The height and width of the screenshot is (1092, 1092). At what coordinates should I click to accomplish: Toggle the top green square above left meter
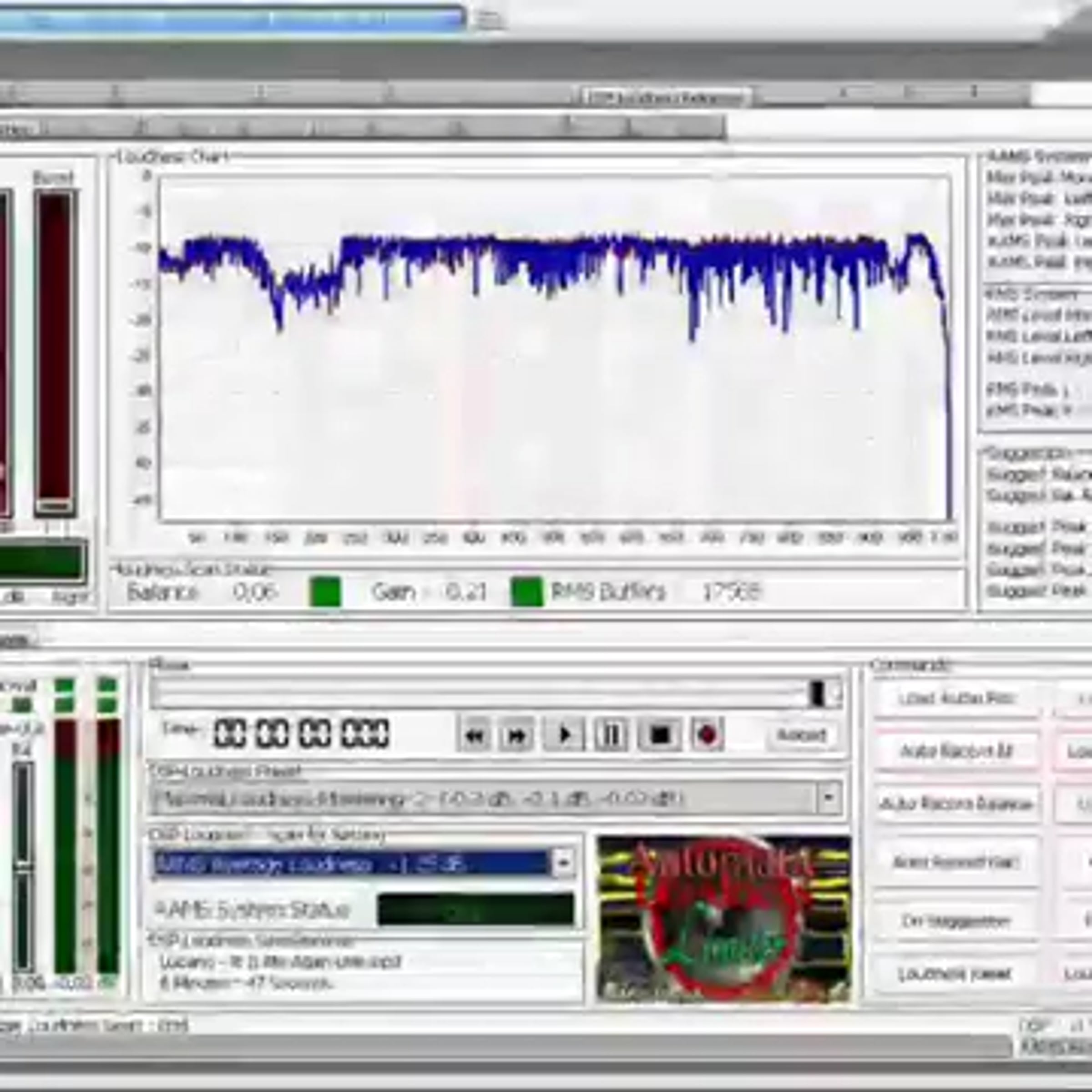(x=65, y=686)
